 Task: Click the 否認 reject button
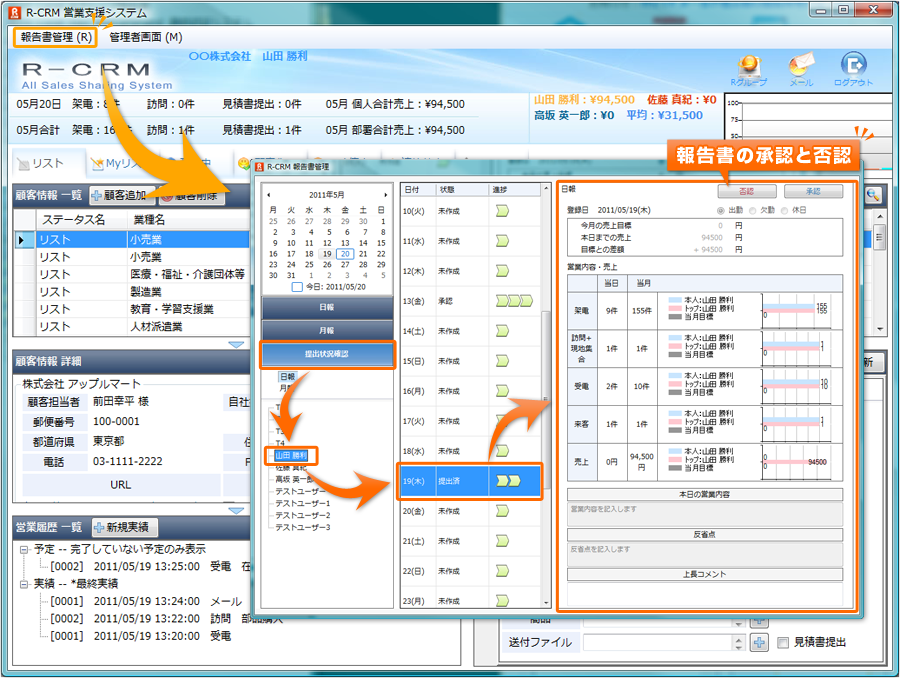747,191
